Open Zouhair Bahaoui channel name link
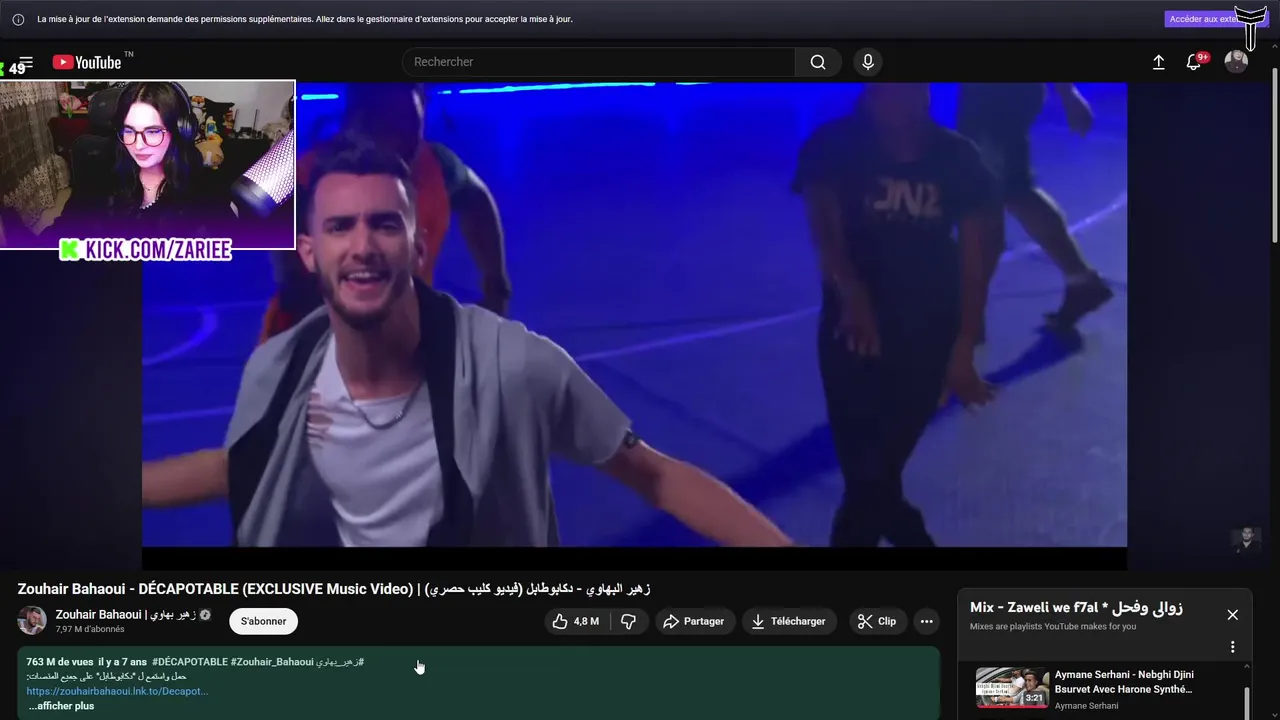The height and width of the screenshot is (720, 1280). (125, 614)
